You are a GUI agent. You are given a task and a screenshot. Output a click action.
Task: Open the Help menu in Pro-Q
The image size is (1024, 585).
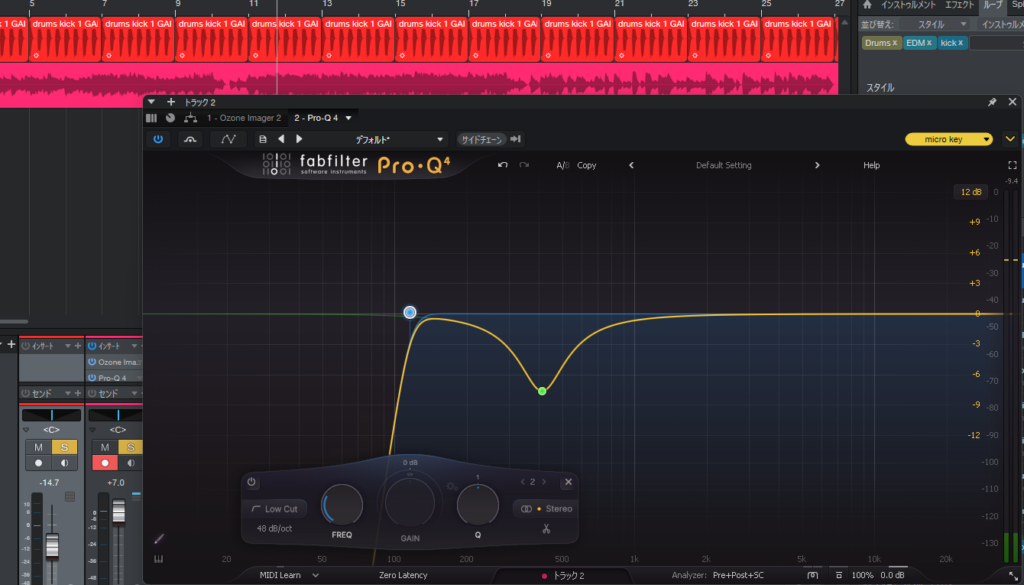tap(872, 165)
